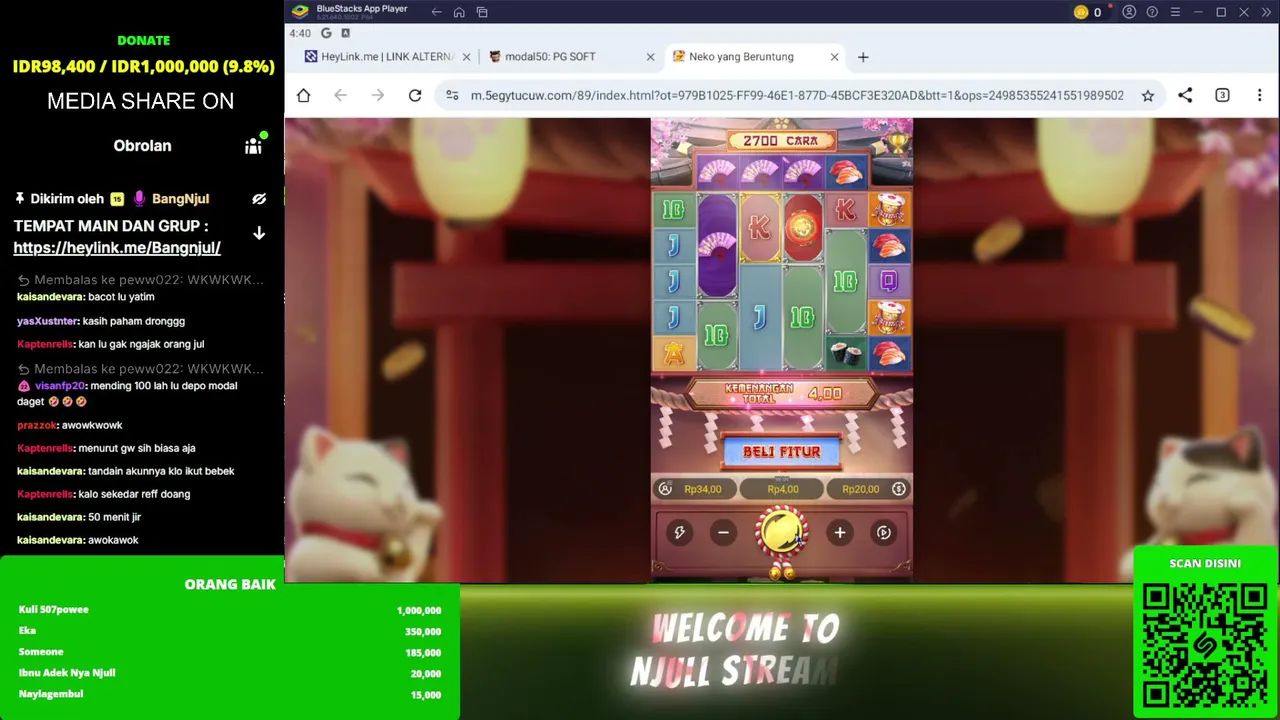Open the heylink.me/Bangnjul link
The width and height of the screenshot is (1280, 720).
point(117,247)
